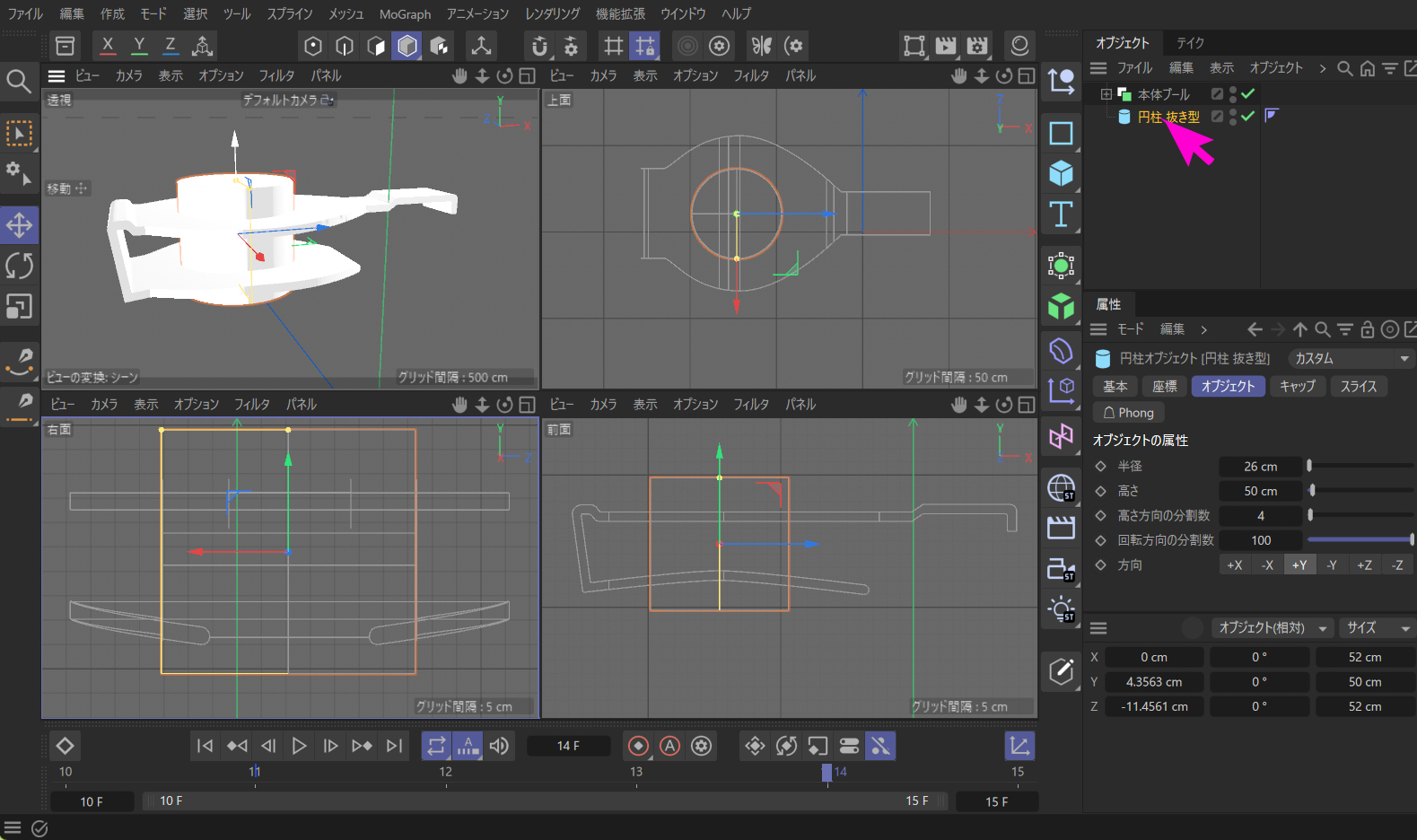Open the MoGraph menu
Screen dimensions: 1417x840
405,14
